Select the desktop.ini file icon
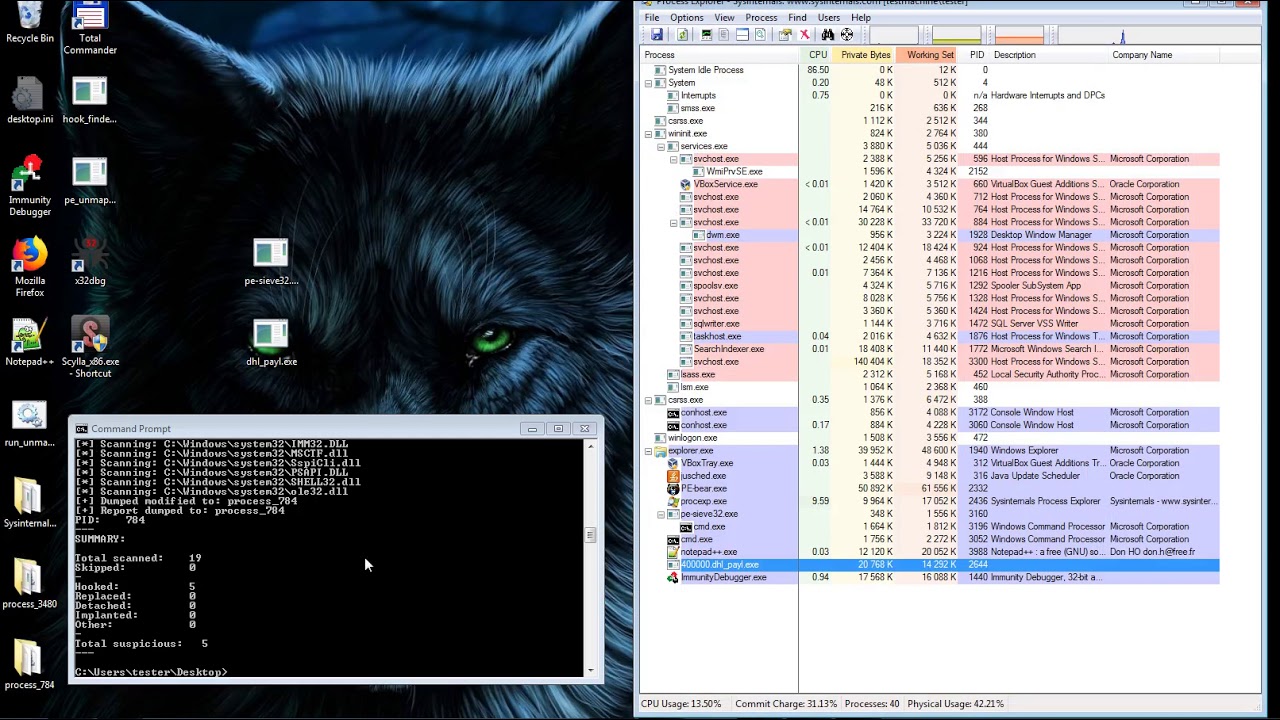 click(30, 100)
